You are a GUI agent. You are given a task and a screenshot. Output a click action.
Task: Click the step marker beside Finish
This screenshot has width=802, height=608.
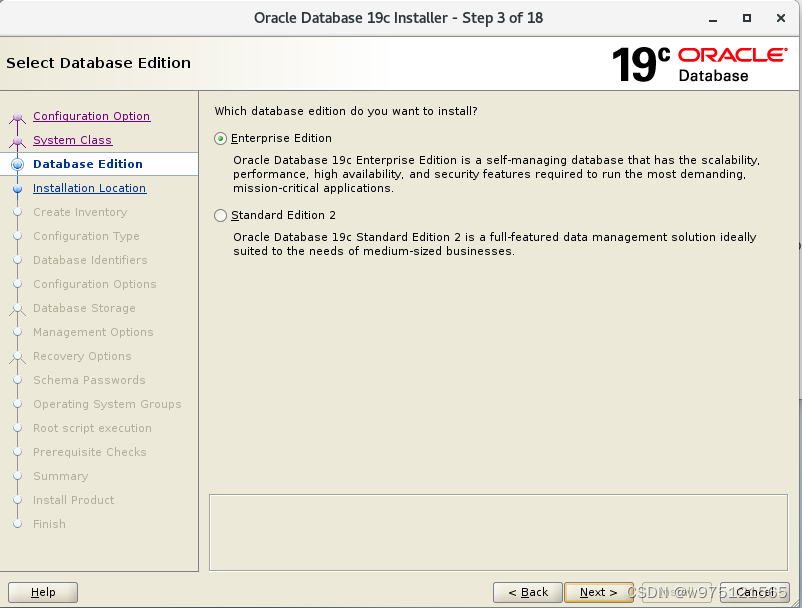16,524
